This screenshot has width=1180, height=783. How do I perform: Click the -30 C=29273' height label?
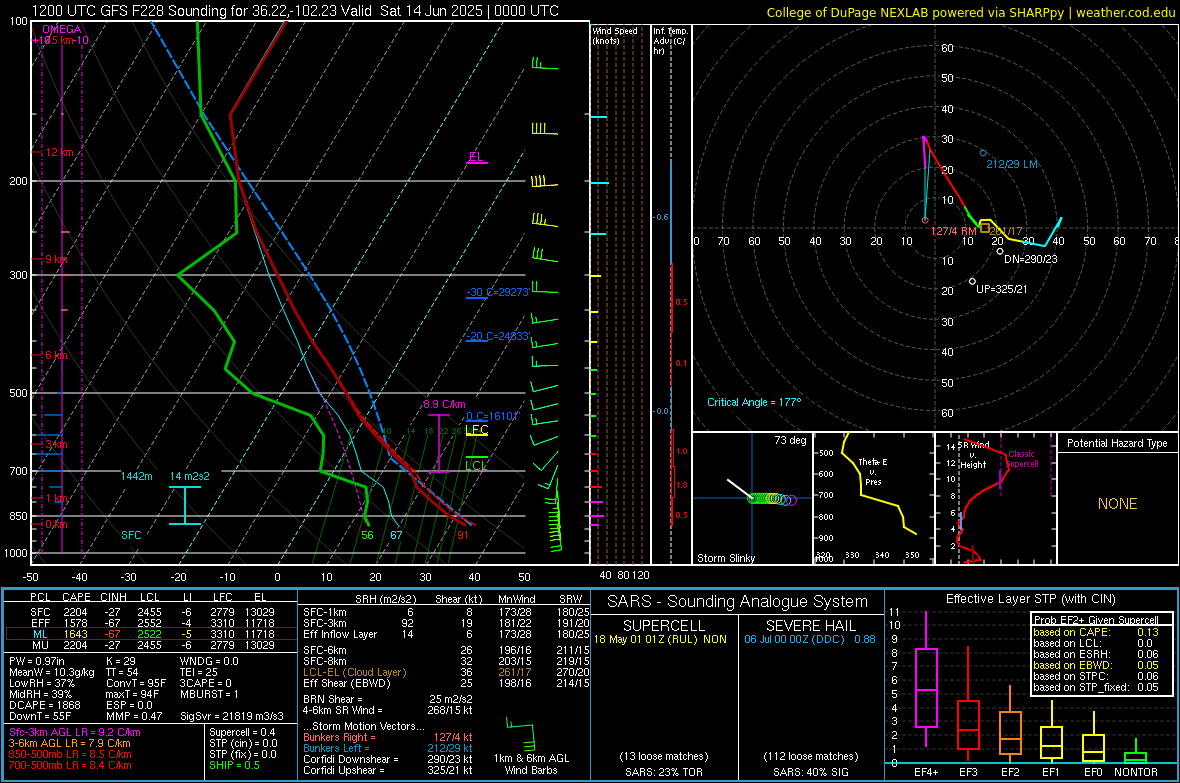click(x=497, y=292)
